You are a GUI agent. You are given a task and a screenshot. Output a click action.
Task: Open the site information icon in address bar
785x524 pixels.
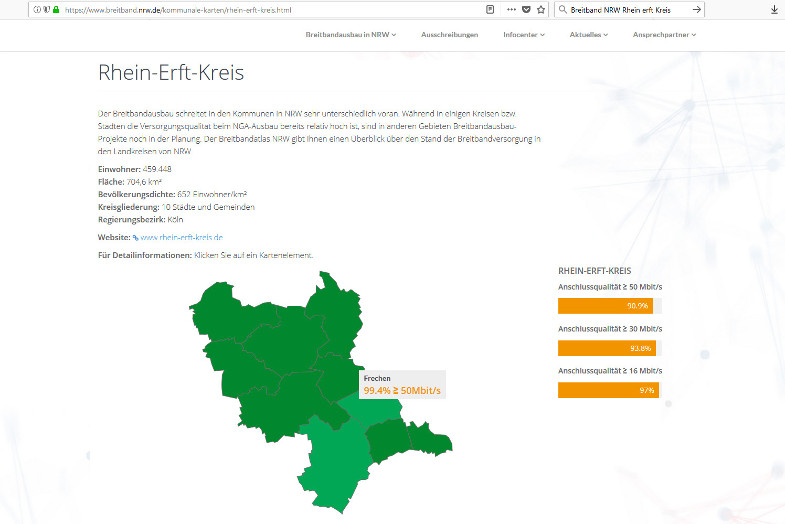tap(37, 10)
